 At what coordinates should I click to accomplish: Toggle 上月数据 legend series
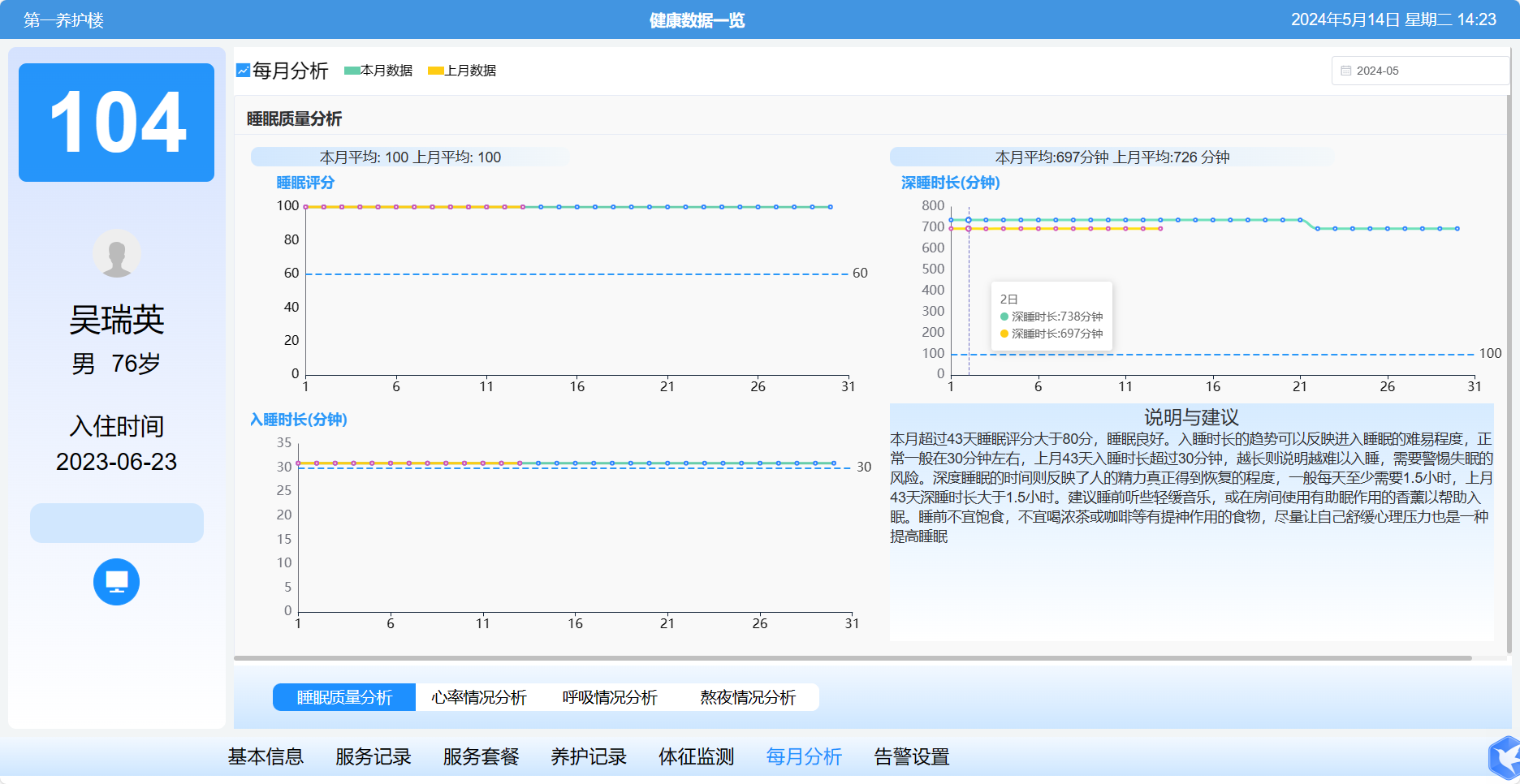(462, 71)
